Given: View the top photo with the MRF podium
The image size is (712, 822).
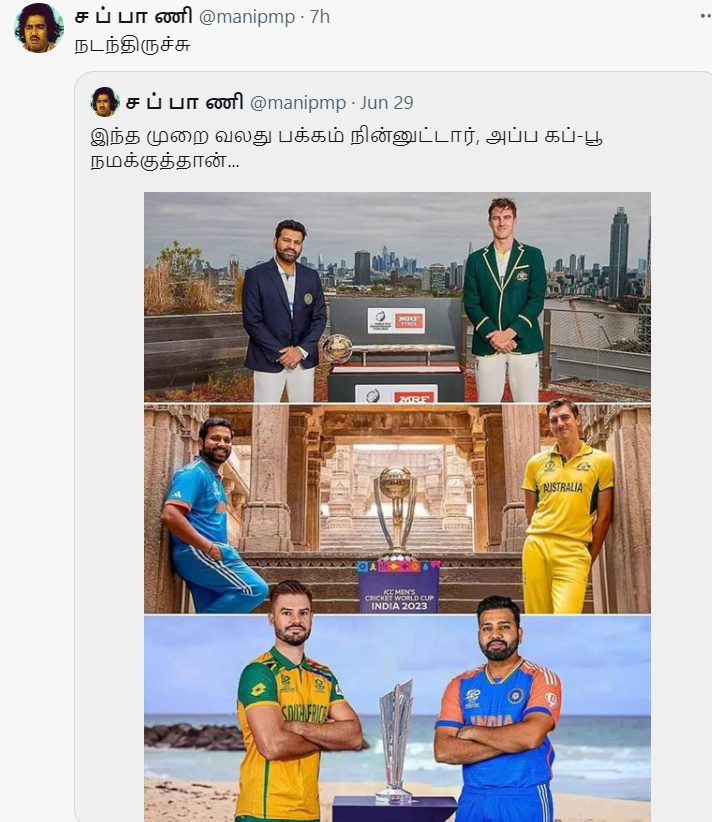Looking at the screenshot, I should [397, 297].
